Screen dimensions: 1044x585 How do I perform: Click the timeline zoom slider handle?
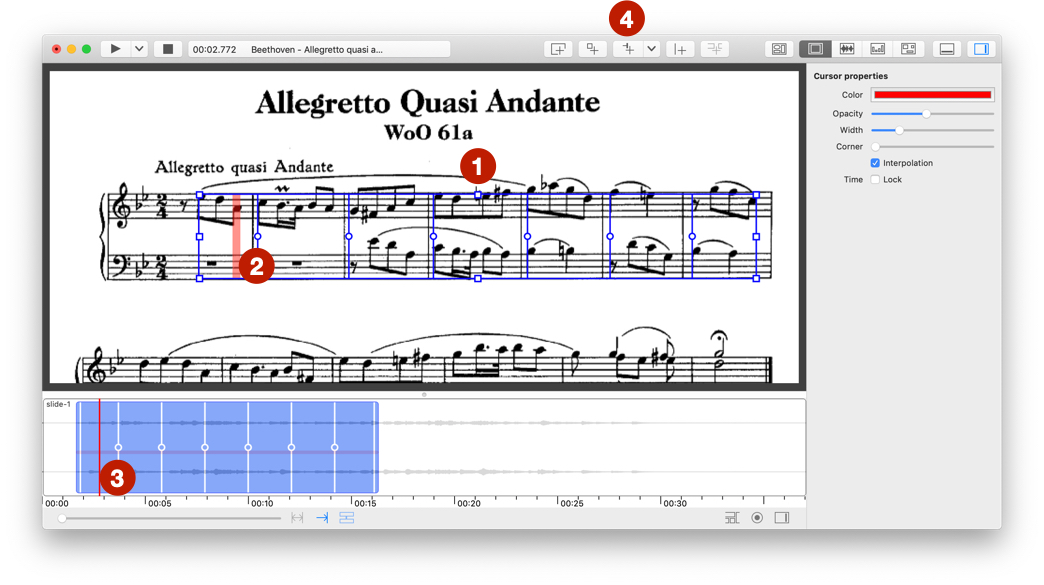(x=62, y=518)
